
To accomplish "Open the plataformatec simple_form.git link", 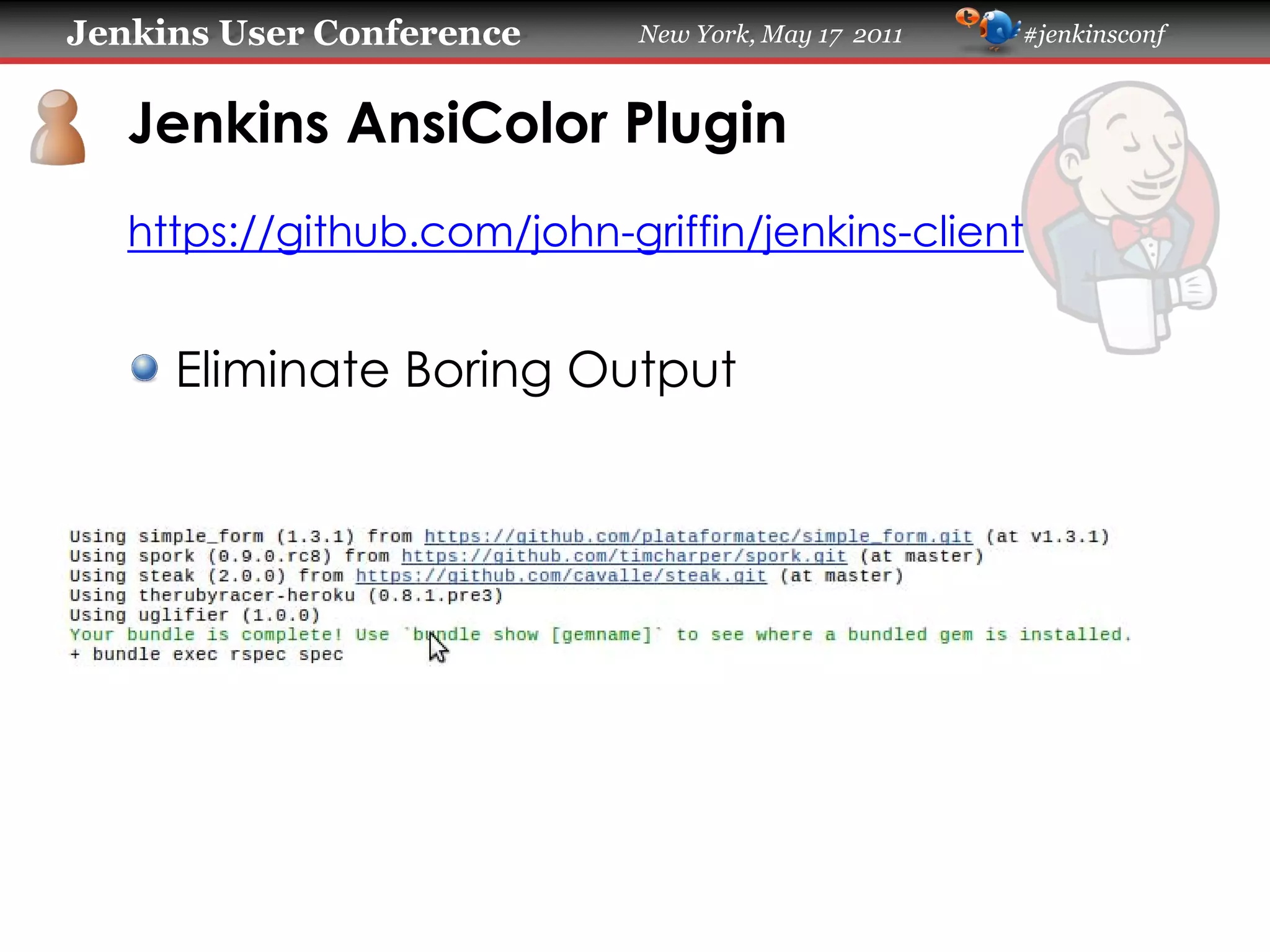I will click(698, 536).
